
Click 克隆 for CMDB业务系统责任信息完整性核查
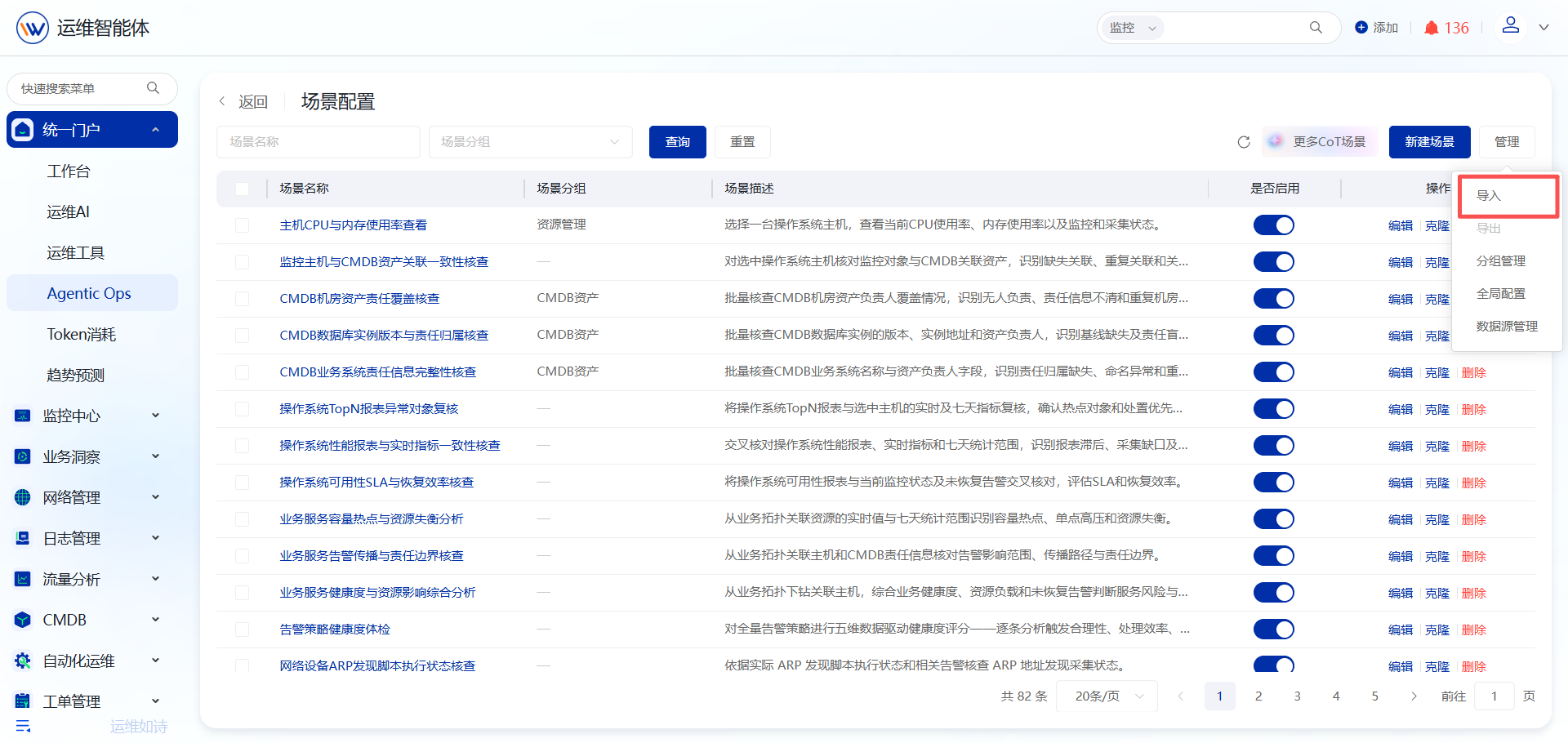(x=1437, y=372)
